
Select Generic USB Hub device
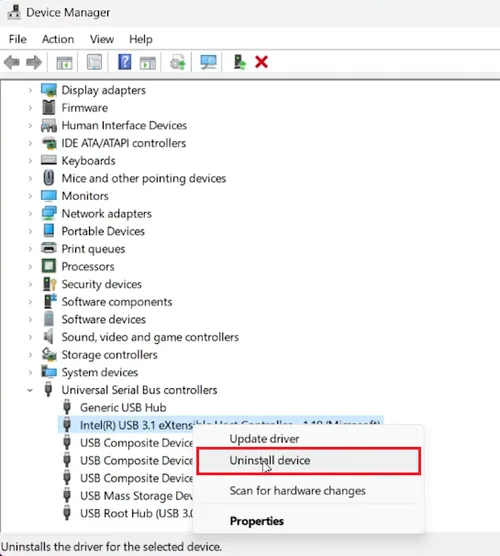click(x=123, y=407)
